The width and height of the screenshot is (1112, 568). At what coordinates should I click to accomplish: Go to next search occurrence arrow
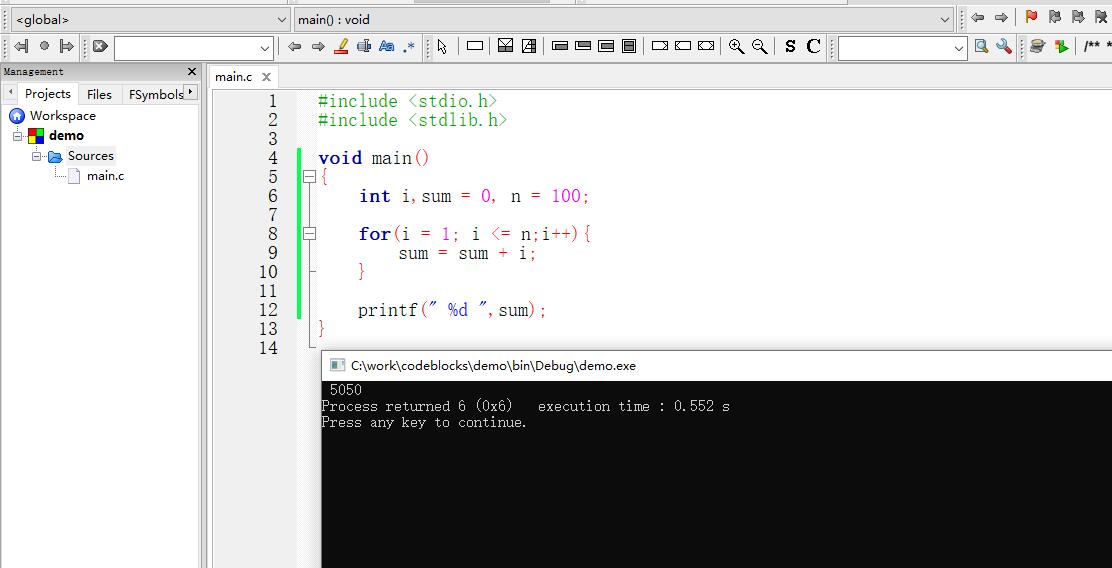(318, 47)
